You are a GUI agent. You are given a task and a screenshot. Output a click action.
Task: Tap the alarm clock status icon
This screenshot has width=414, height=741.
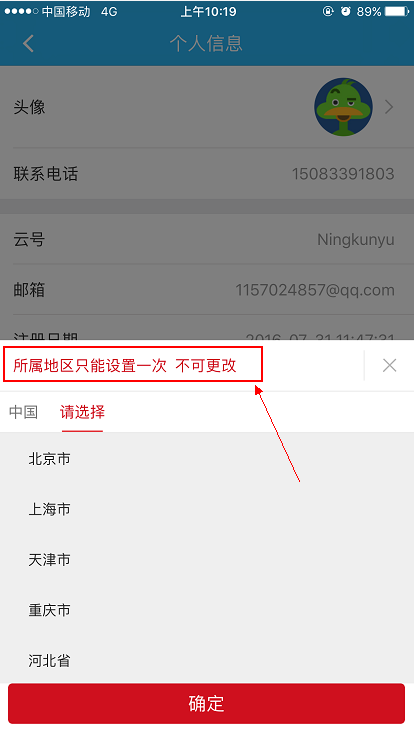point(346,11)
